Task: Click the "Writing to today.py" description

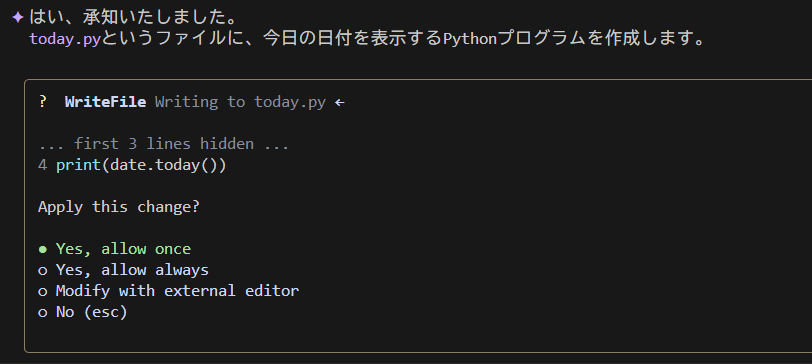Action: click(240, 102)
